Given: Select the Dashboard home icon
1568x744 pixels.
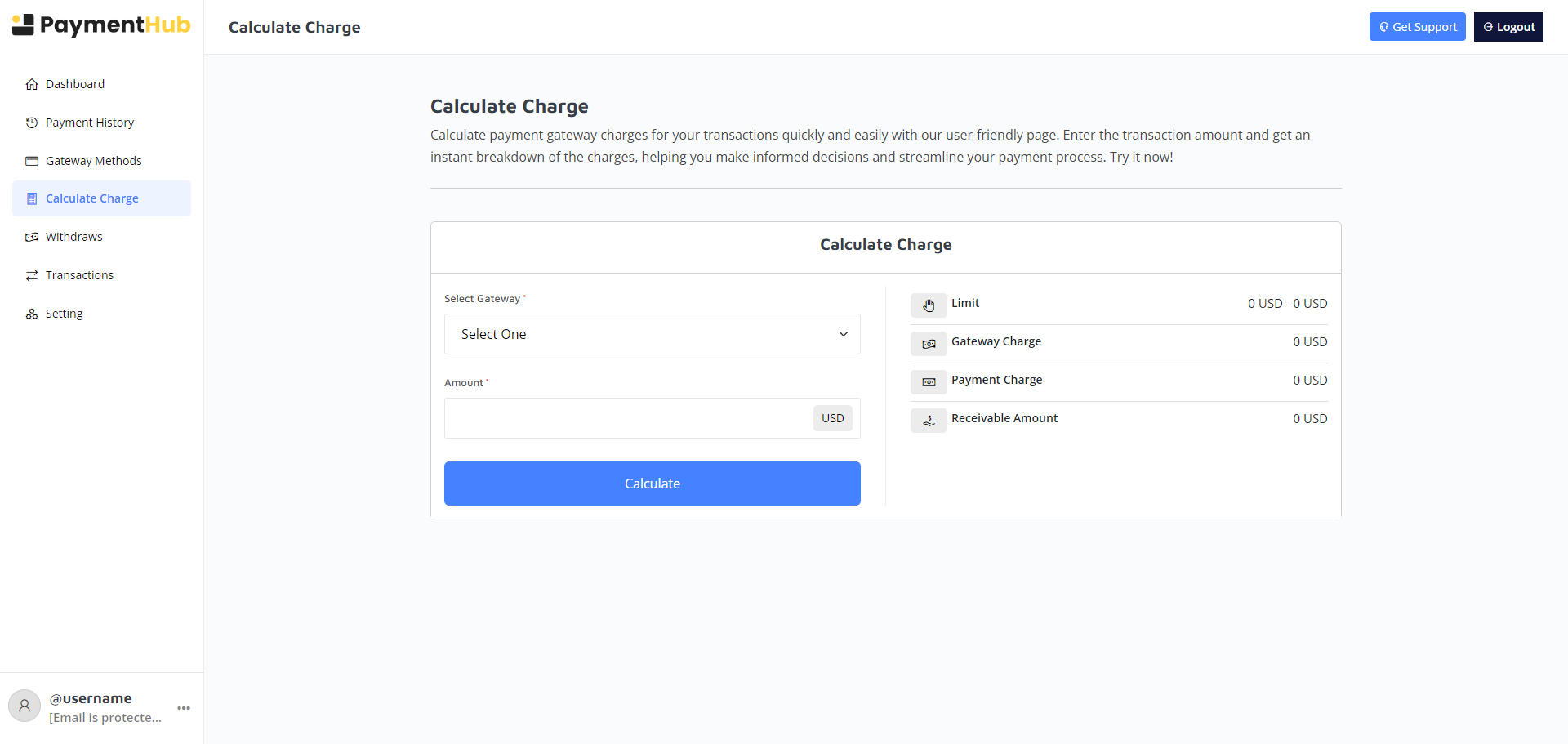Looking at the screenshot, I should (x=31, y=83).
